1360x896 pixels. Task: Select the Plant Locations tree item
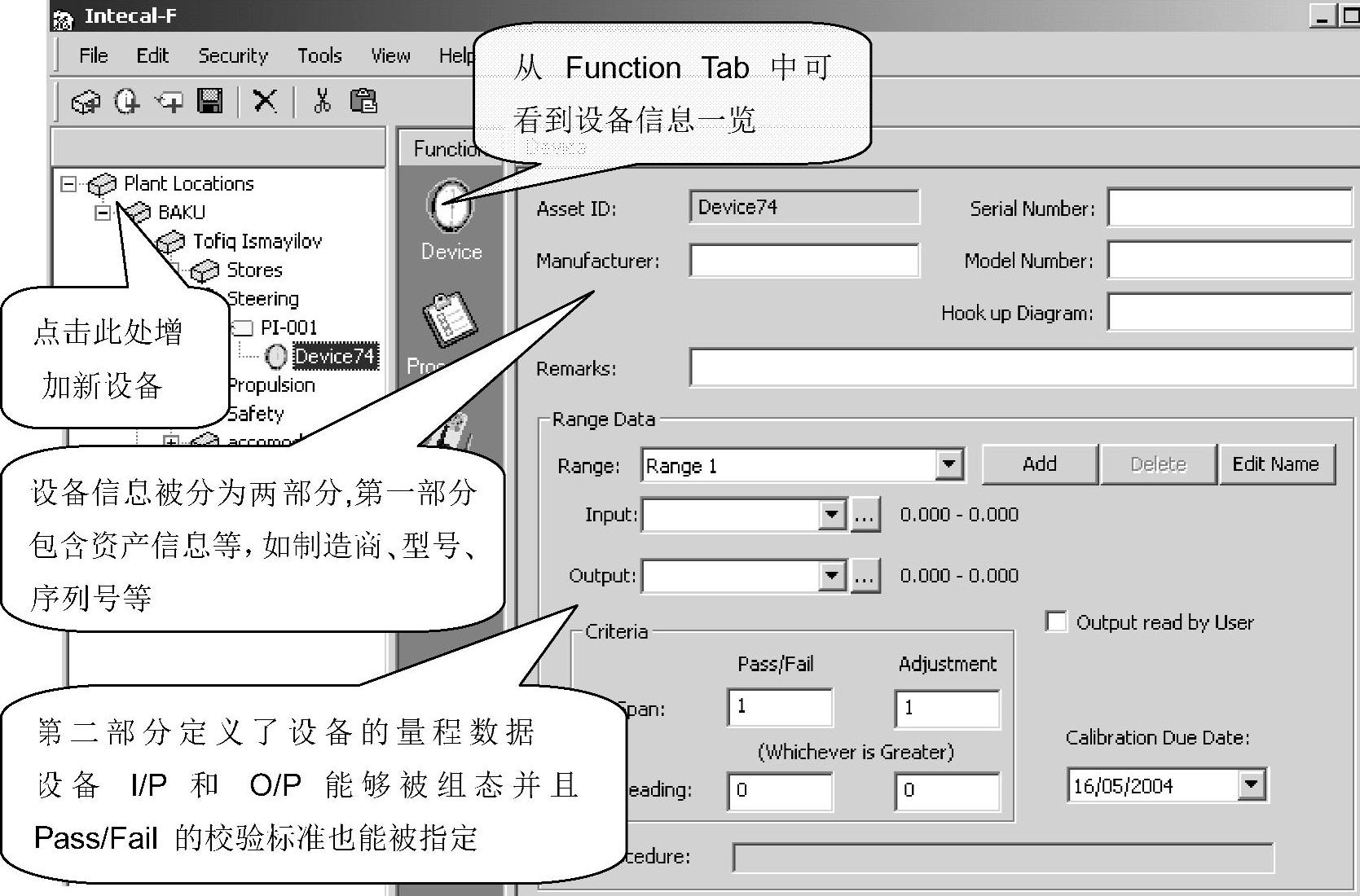(x=188, y=184)
